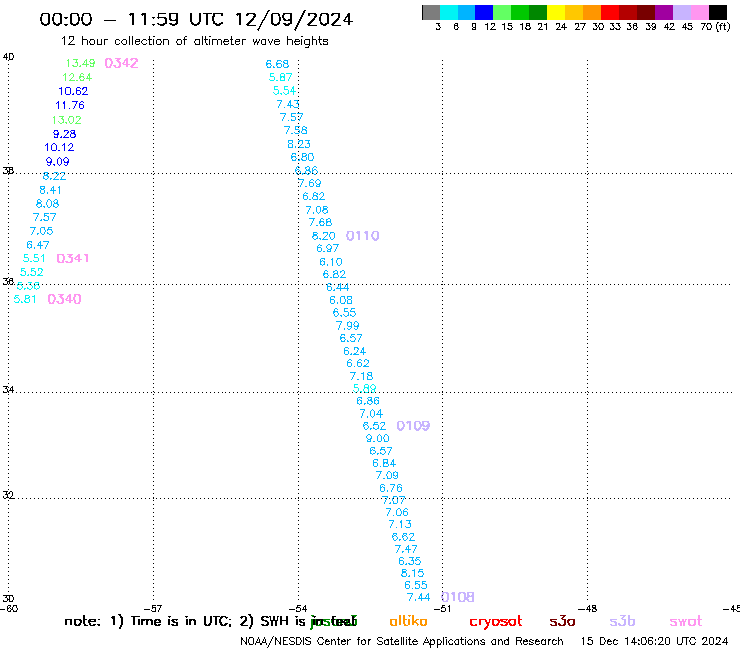This screenshot has width=740, height=650.
Task: Click the 7.47 wave height value
Action: point(406,549)
